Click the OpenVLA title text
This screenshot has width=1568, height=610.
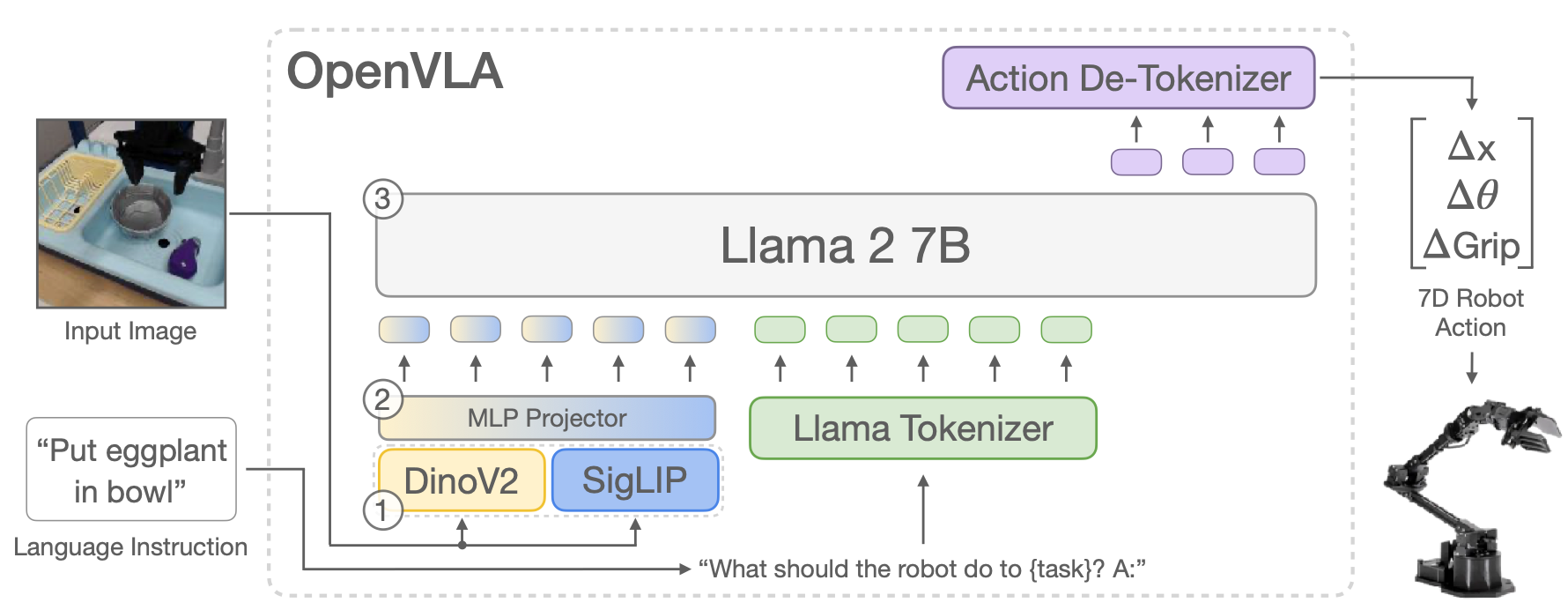(395, 71)
